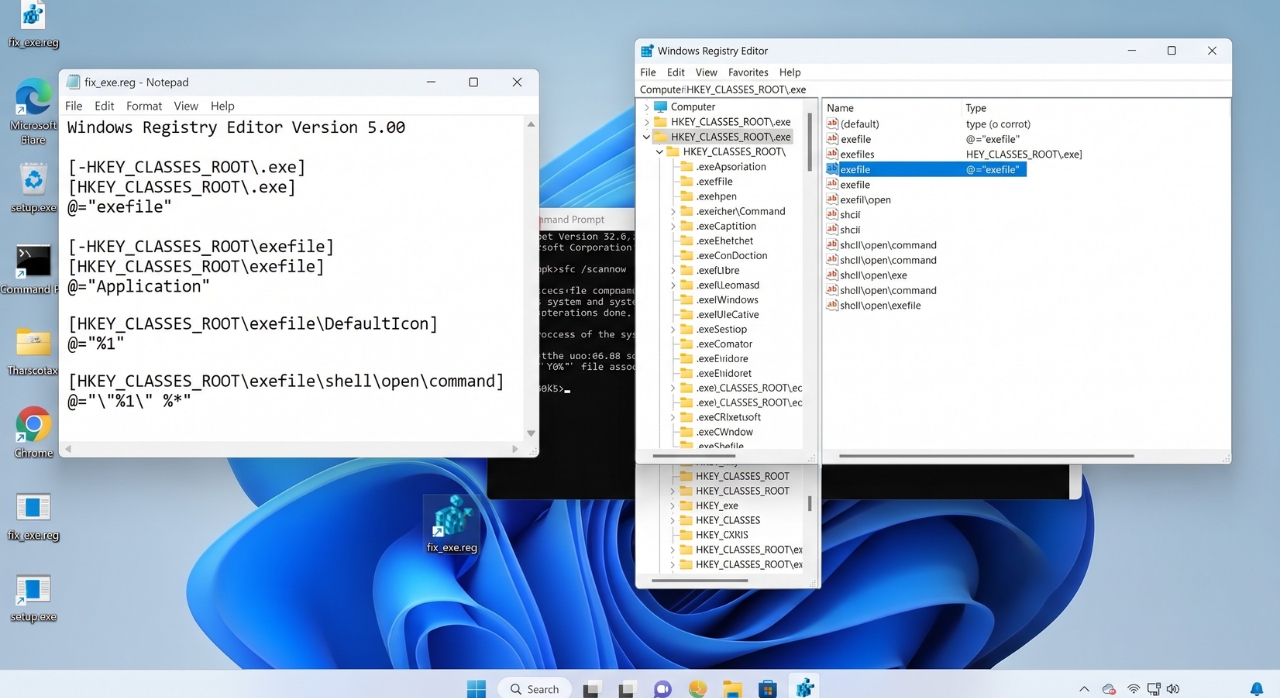Expand the Computer node in registry tree
1280x698 pixels.
(646, 107)
